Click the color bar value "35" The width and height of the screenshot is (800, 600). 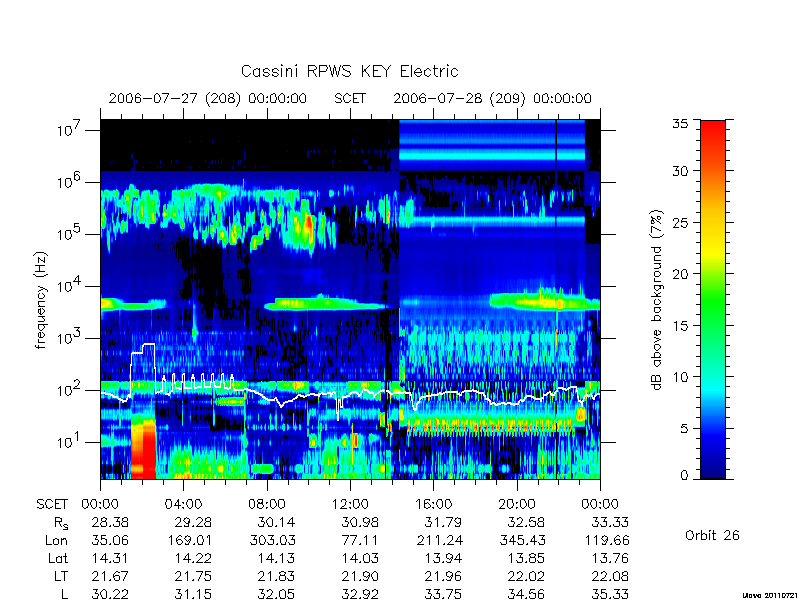point(680,124)
